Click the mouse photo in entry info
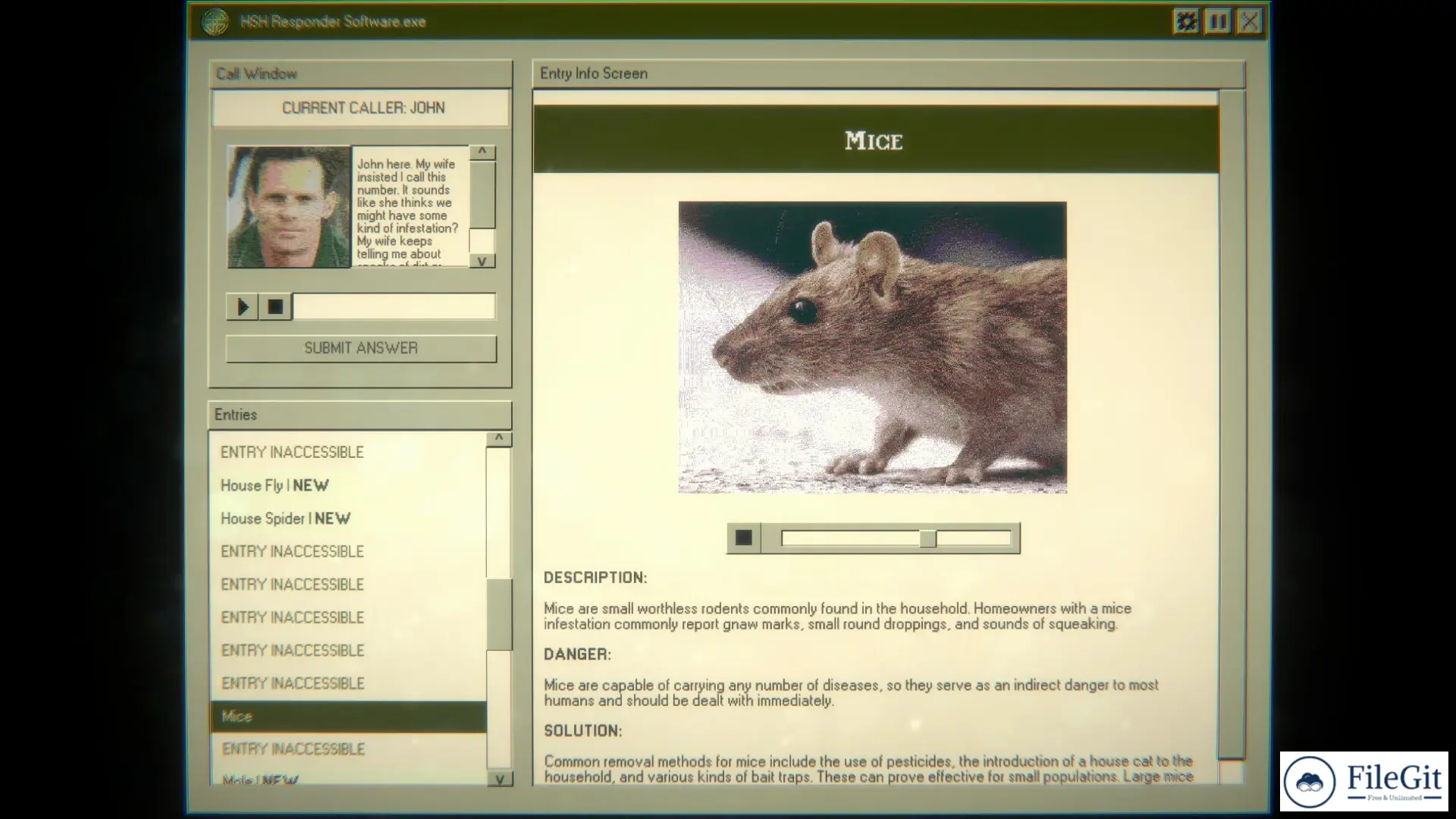1456x819 pixels. pyautogui.click(x=872, y=347)
